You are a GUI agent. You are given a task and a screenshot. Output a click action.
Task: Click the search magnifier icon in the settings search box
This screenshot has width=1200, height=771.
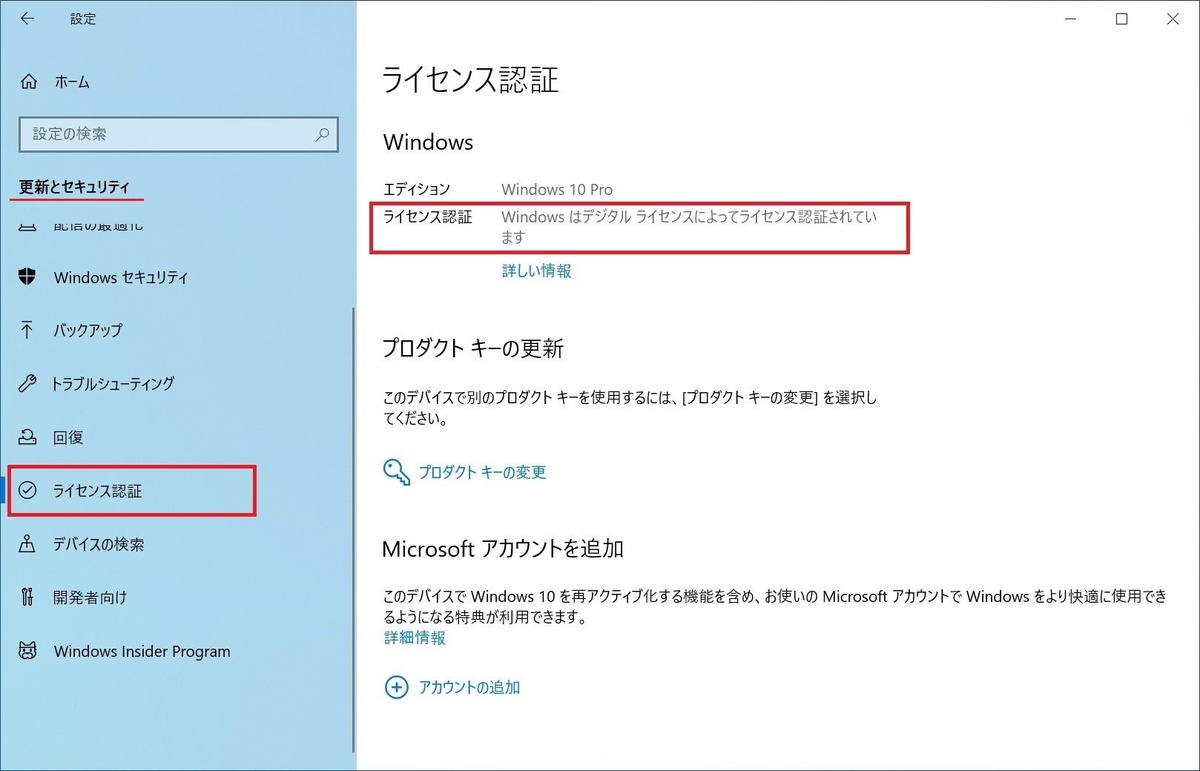(323, 133)
